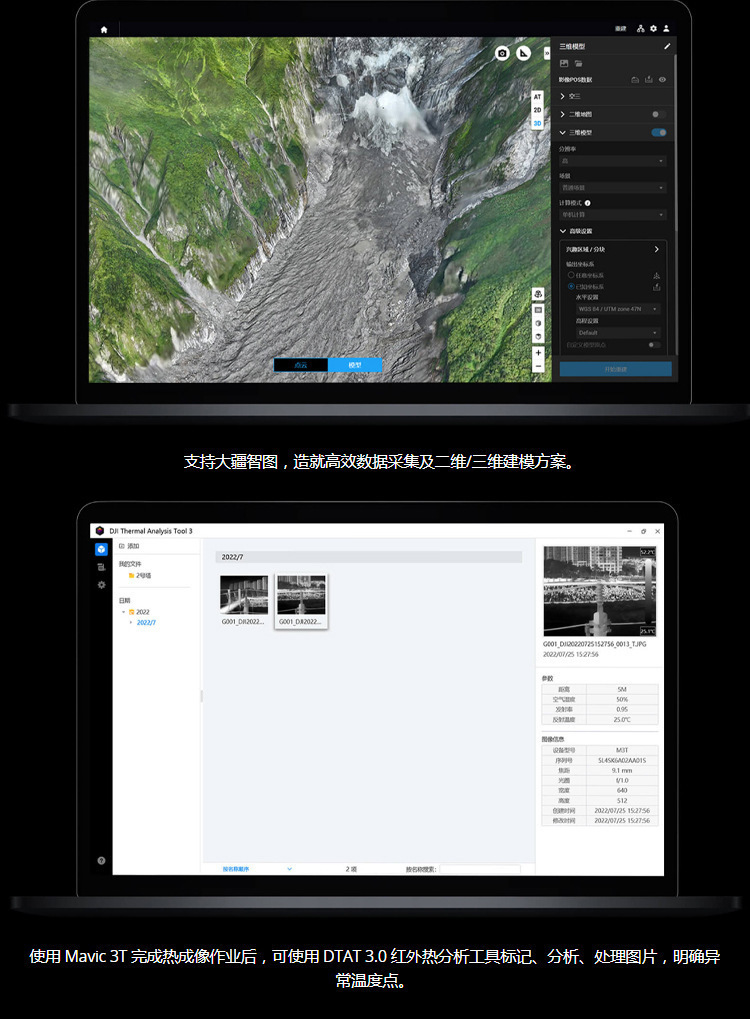The width and height of the screenshot is (750, 1019).
Task: Select the 任意坐标系 radio option
Action: pyautogui.click(x=571, y=275)
